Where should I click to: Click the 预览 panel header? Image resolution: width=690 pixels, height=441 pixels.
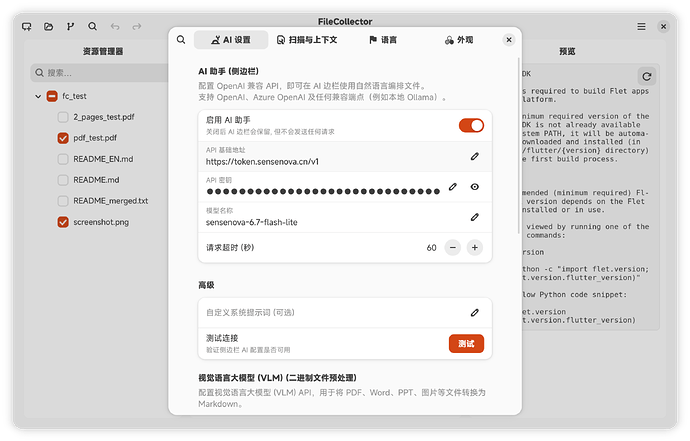[x=567, y=51]
